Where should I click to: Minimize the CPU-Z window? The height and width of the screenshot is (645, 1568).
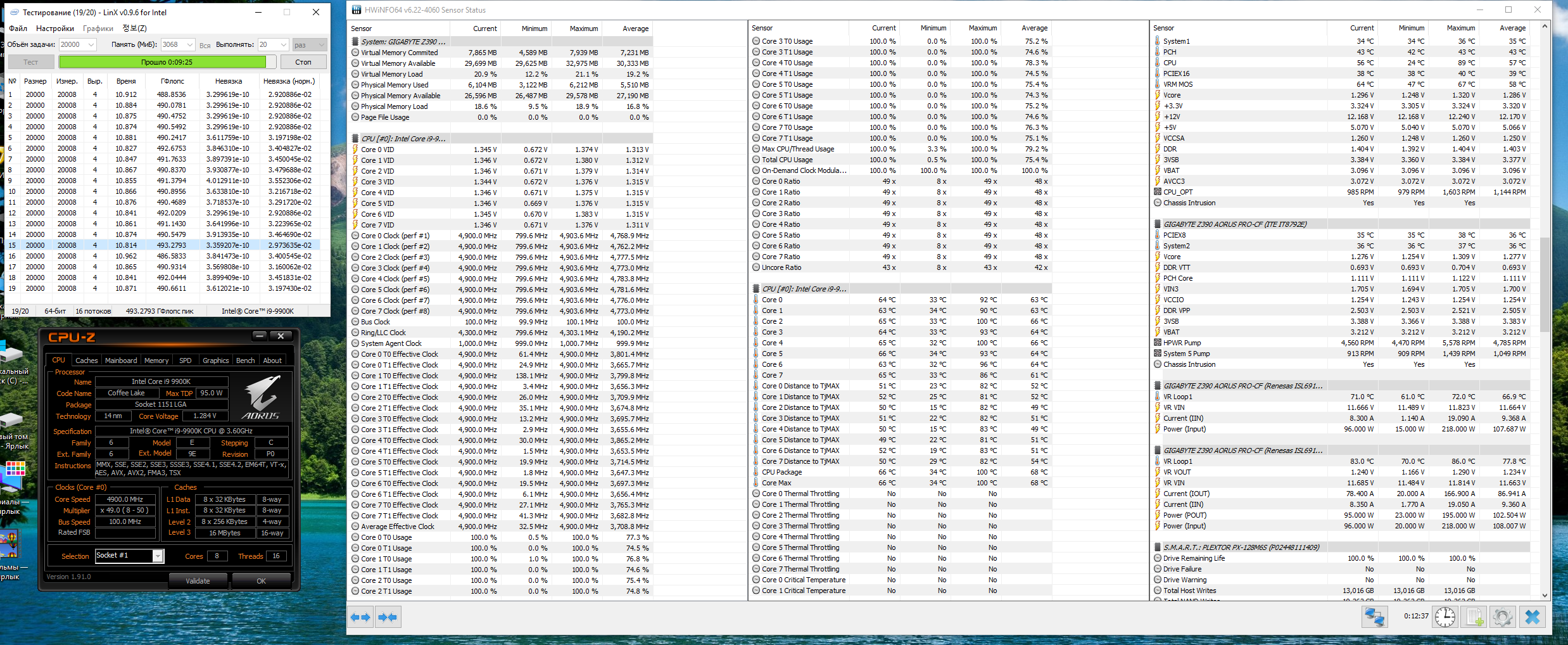click(259, 336)
